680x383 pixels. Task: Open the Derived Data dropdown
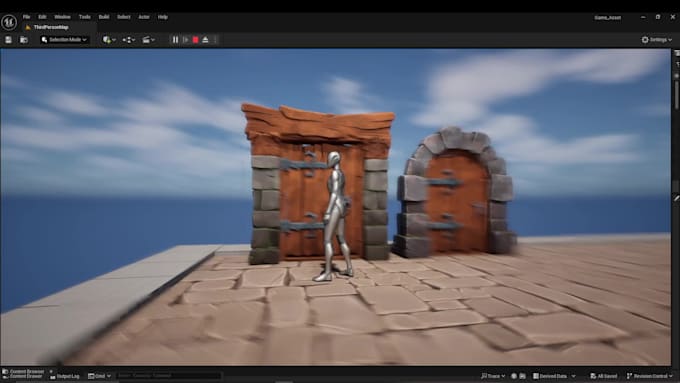click(554, 376)
